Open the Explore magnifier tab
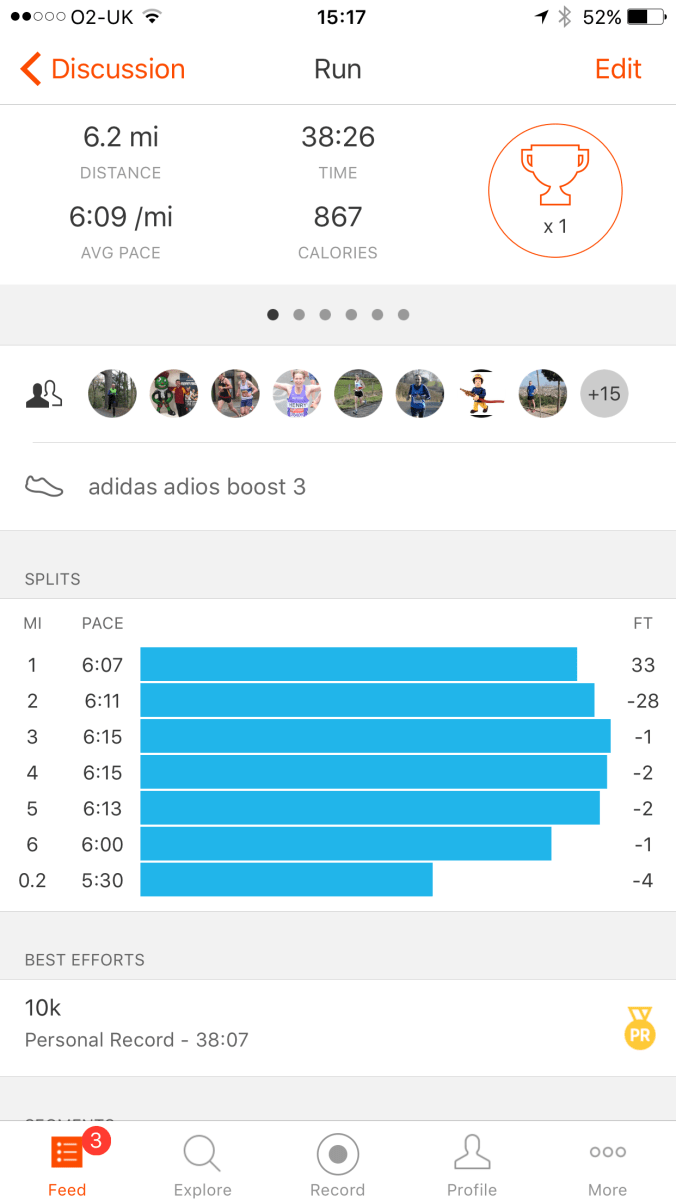Viewport: 676px width, 1201px height. [x=202, y=1165]
